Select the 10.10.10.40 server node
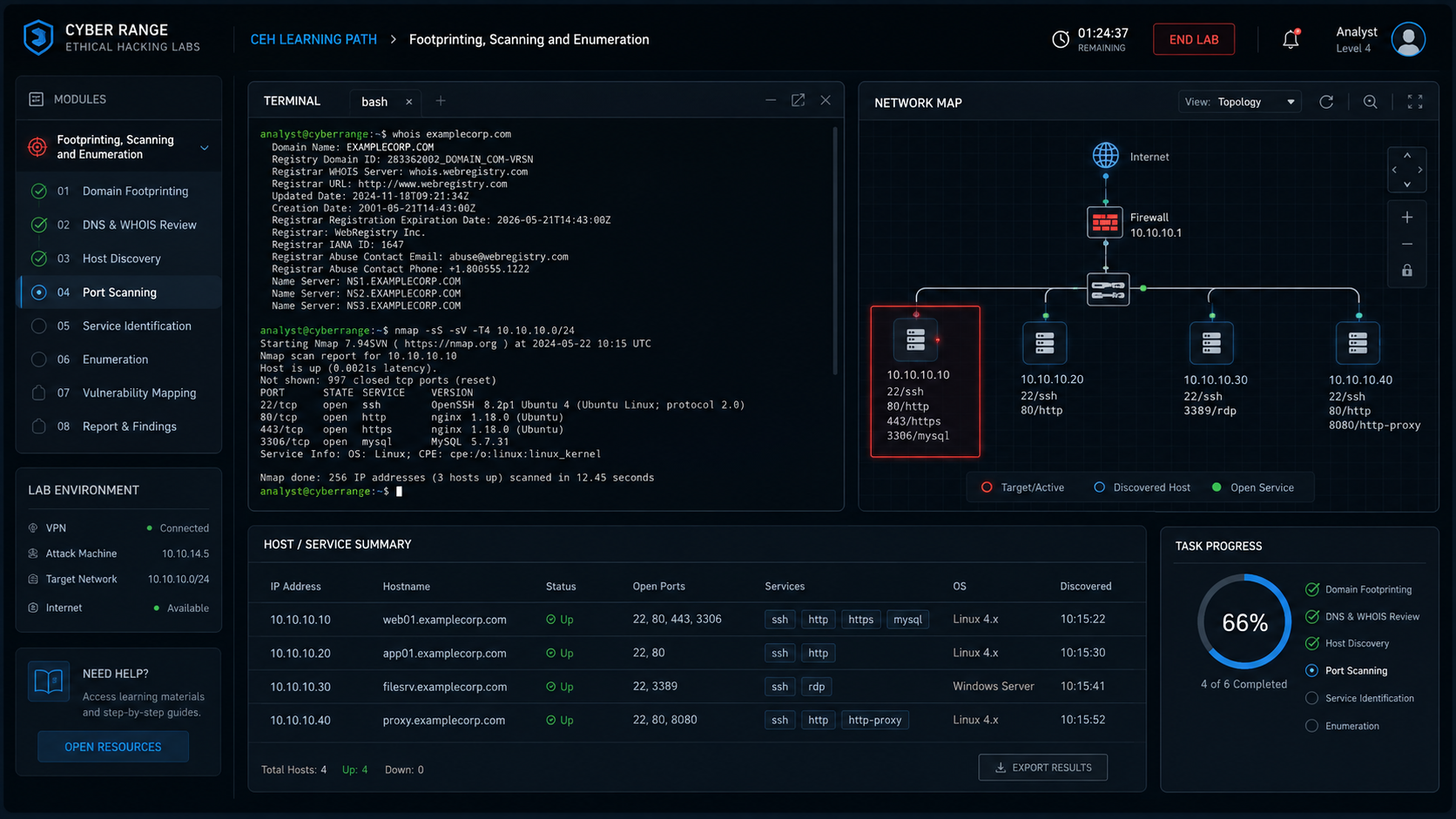 point(1358,343)
